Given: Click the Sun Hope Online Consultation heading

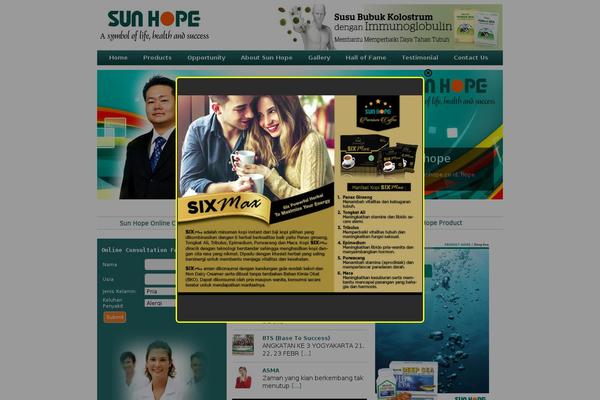Looking at the screenshot, I should (x=148, y=223).
